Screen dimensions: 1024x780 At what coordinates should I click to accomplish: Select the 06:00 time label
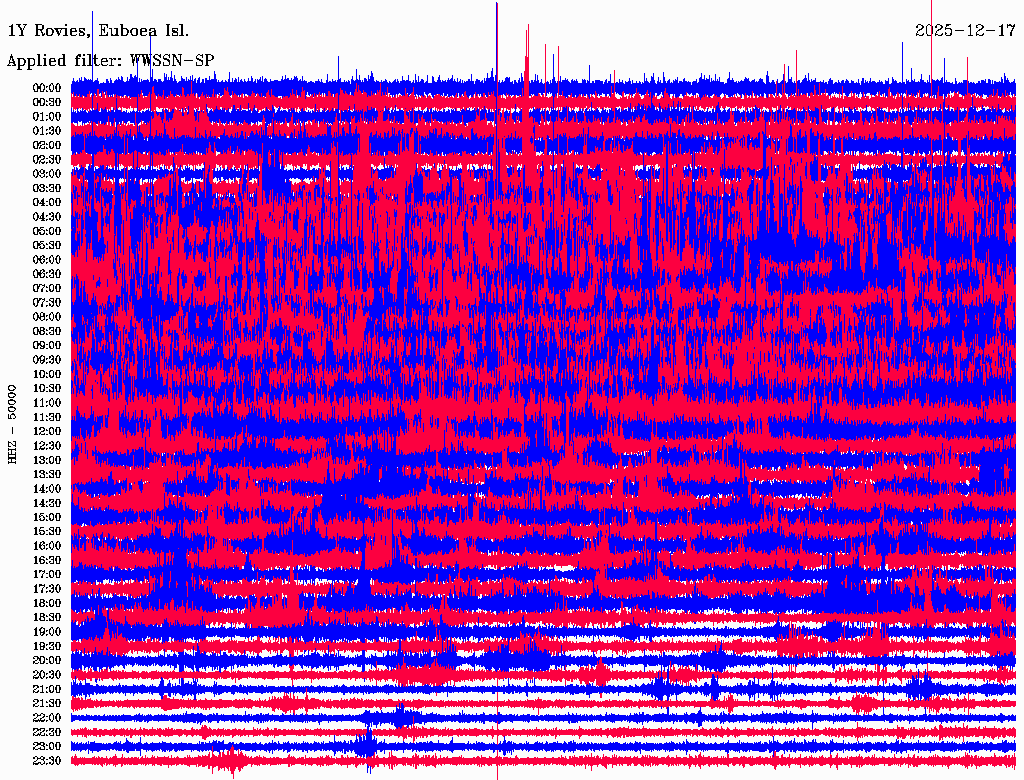[x=47, y=259]
